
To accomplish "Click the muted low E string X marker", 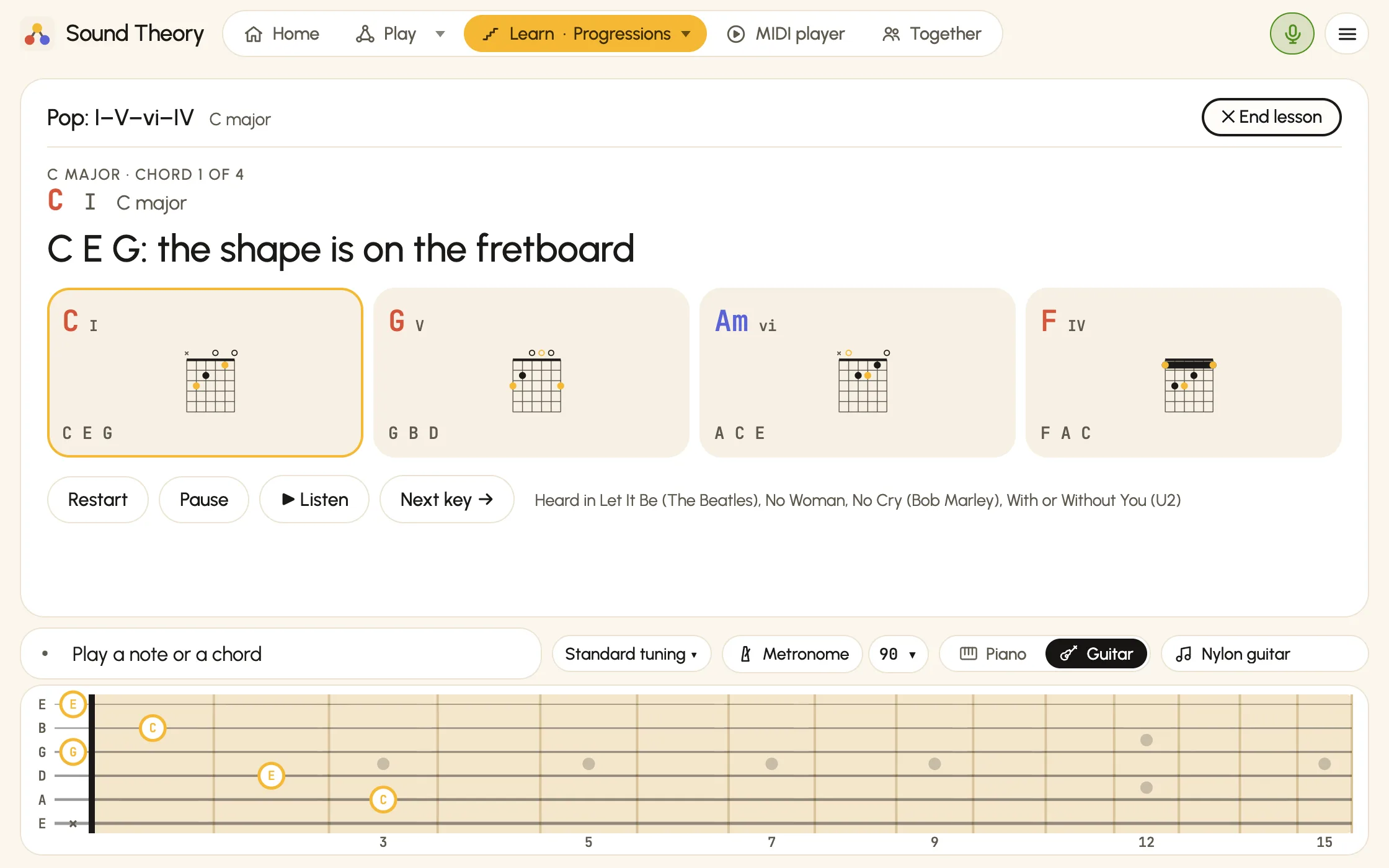I will (x=73, y=823).
